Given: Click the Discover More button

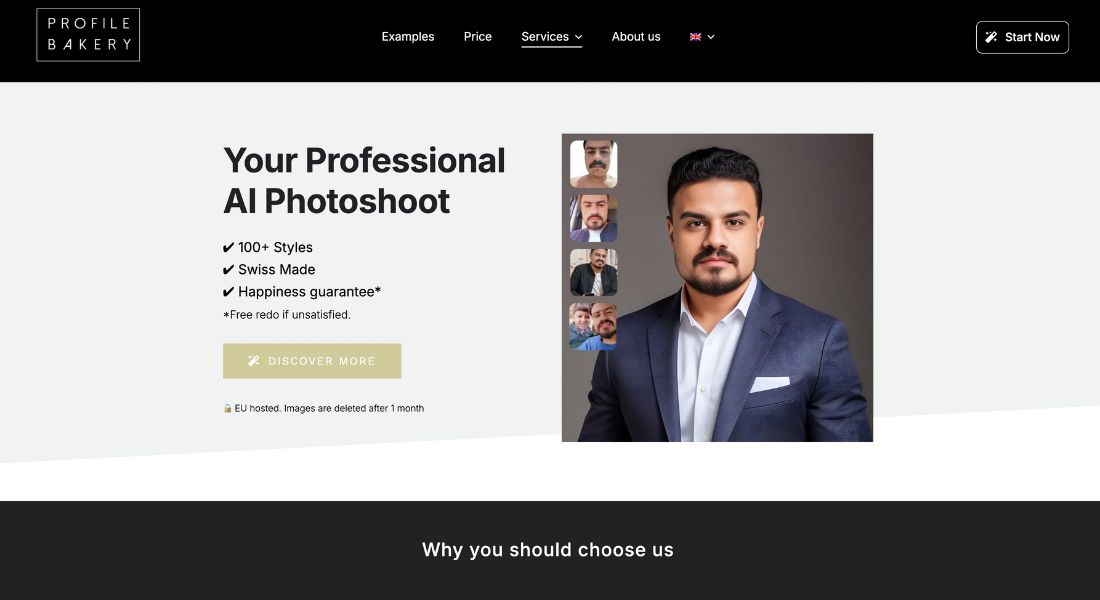Looking at the screenshot, I should tap(312, 361).
